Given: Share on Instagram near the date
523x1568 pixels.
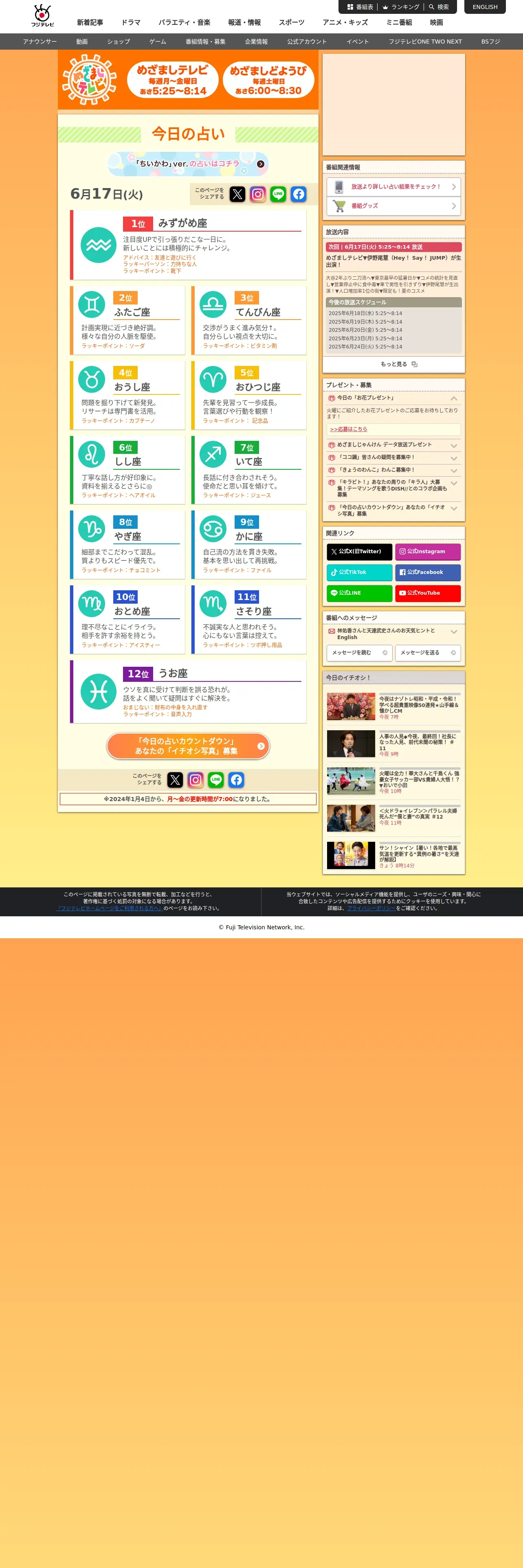Looking at the screenshot, I should (257, 194).
